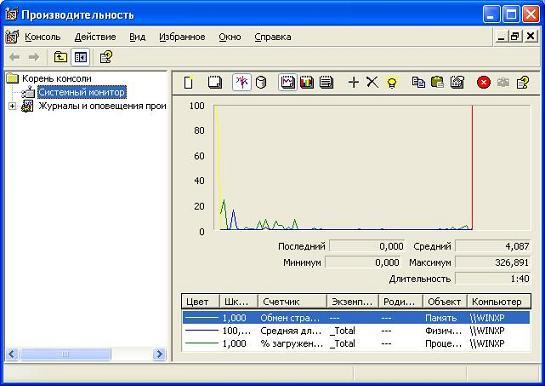Expand Журналы и оповещения node plus box
Image resolution: width=545 pixels, height=386 pixels.
click(12, 106)
